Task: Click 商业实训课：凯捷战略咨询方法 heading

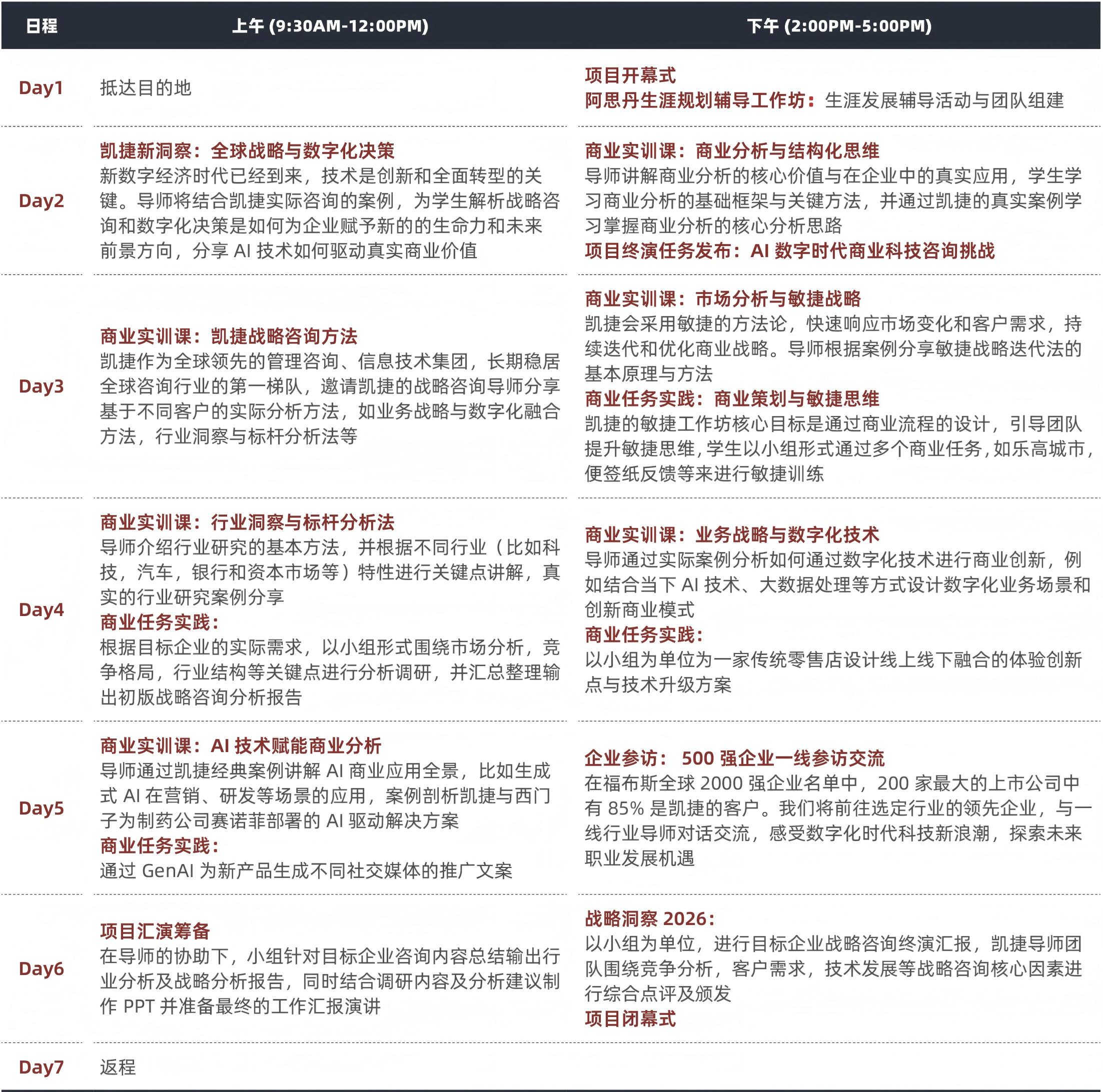Action: 229,336
